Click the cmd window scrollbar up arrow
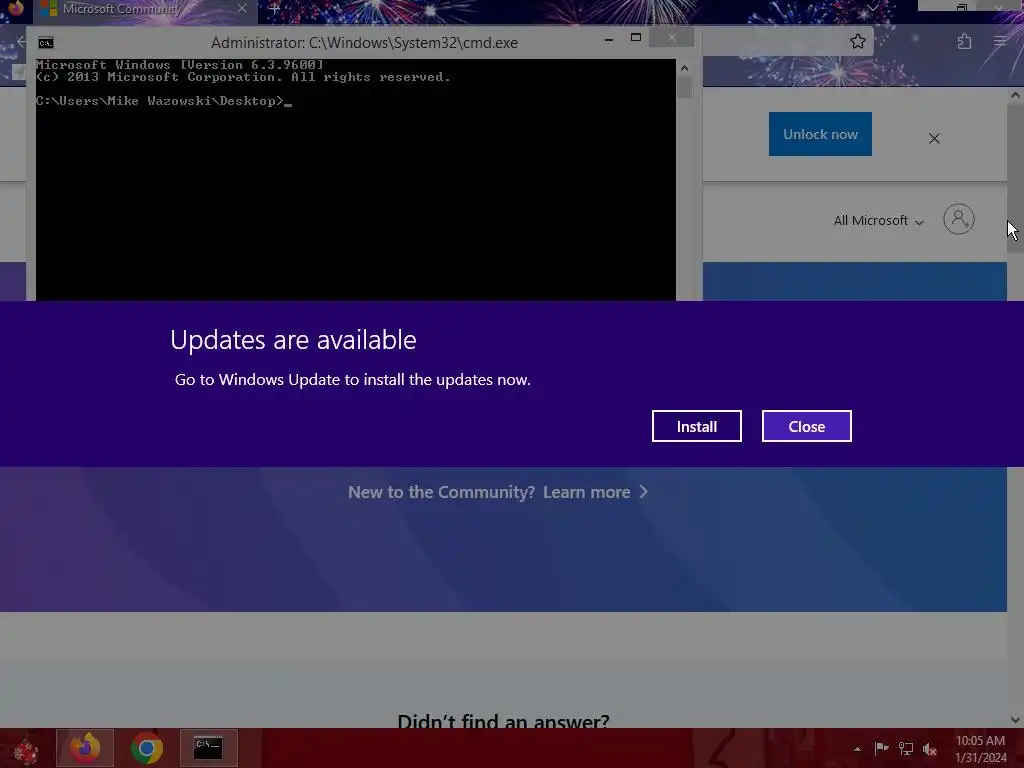 point(684,68)
